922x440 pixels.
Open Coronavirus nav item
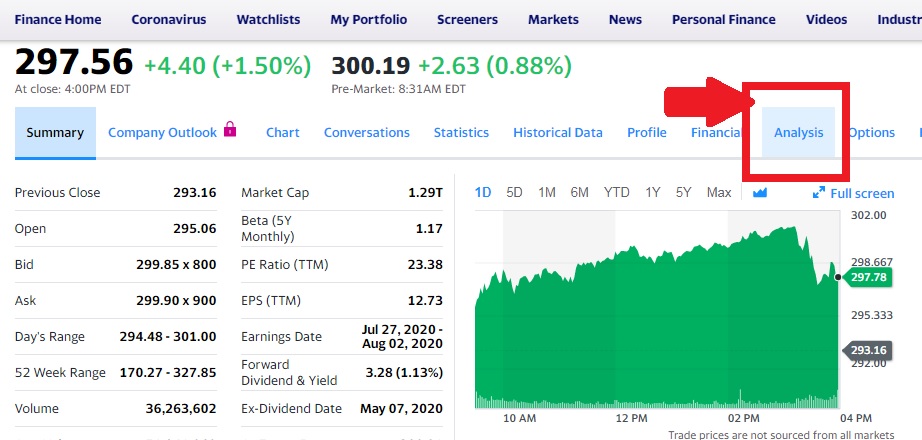pos(169,19)
